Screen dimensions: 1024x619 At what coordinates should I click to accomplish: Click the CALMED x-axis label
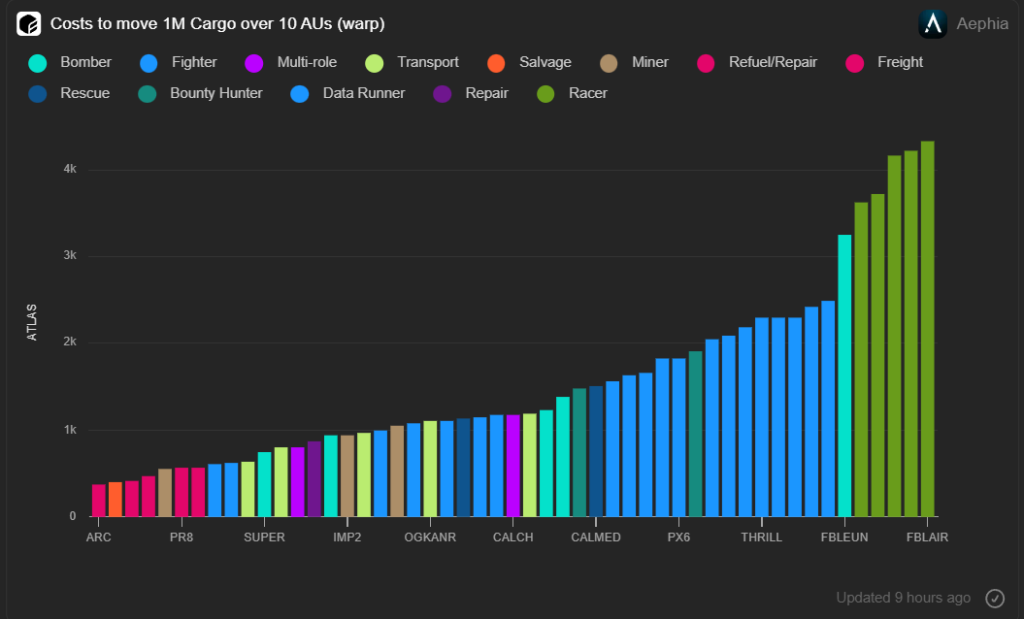tap(596, 537)
